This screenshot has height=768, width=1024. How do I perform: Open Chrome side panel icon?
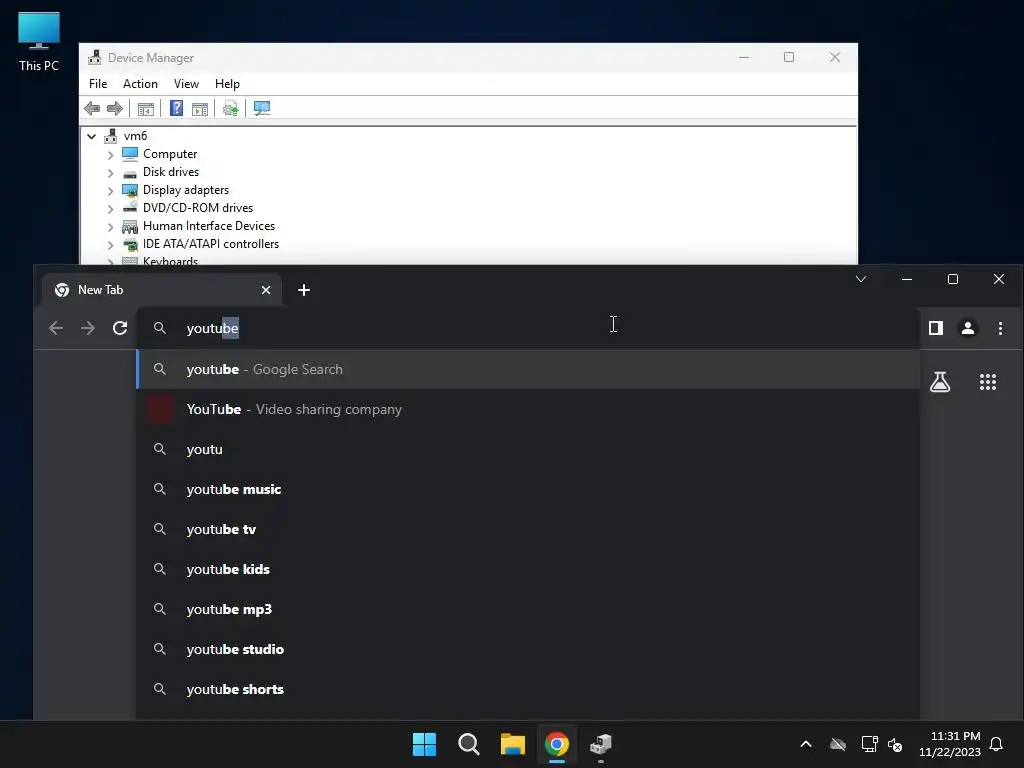tap(936, 328)
